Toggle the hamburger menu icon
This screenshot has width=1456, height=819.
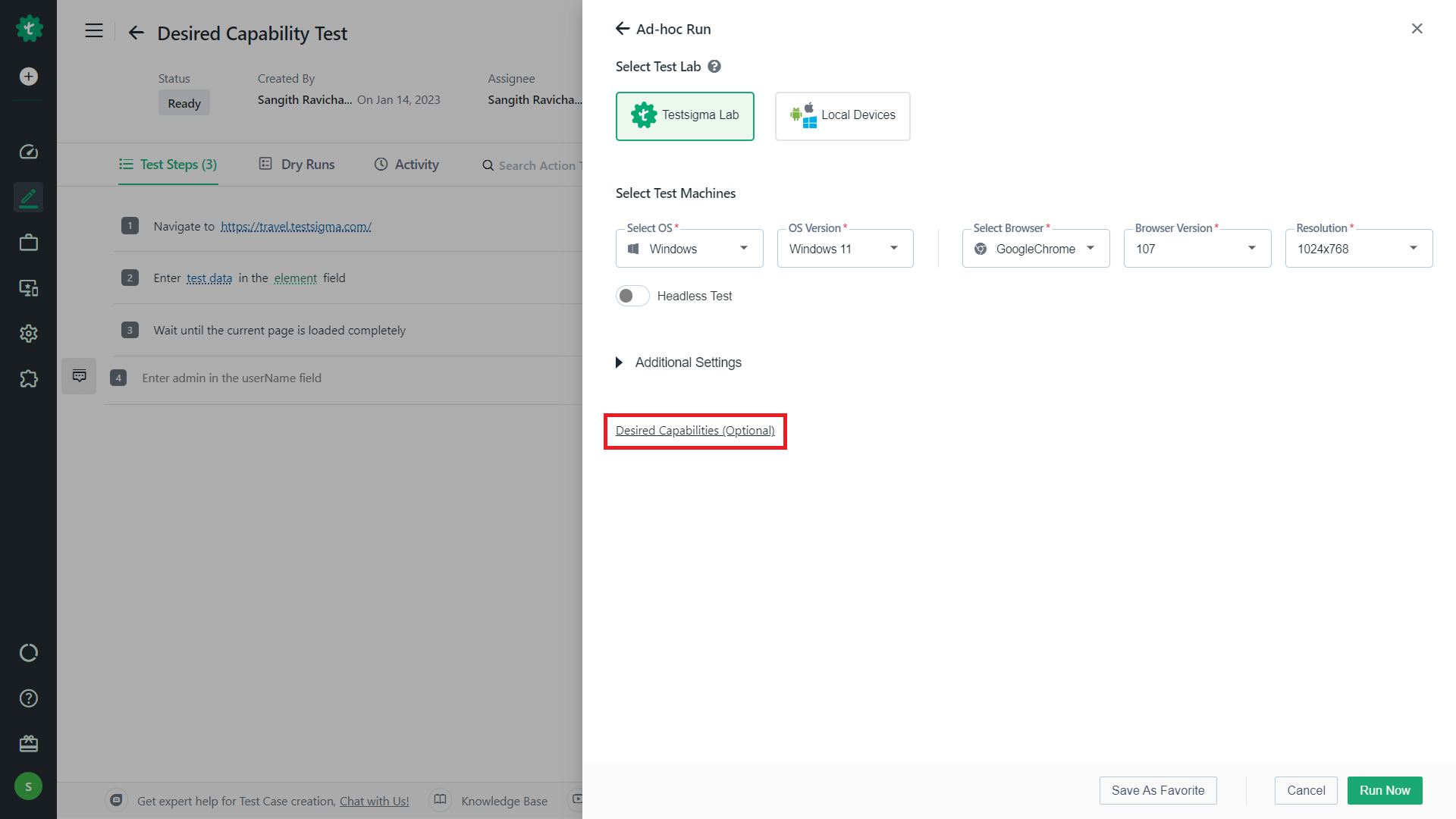tap(94, 31)
